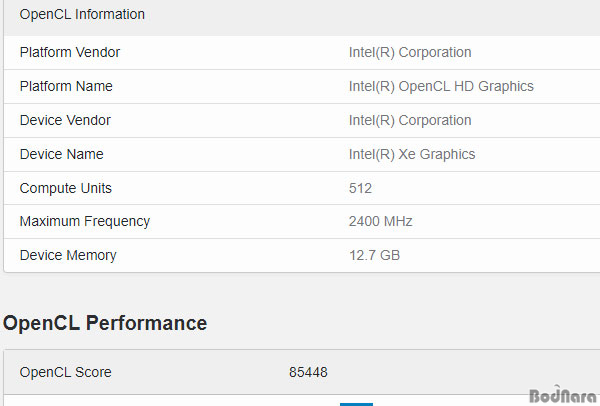The image size is (600, 406).
Task: Select the Compute Units label
Action: [x=65, y=188]
